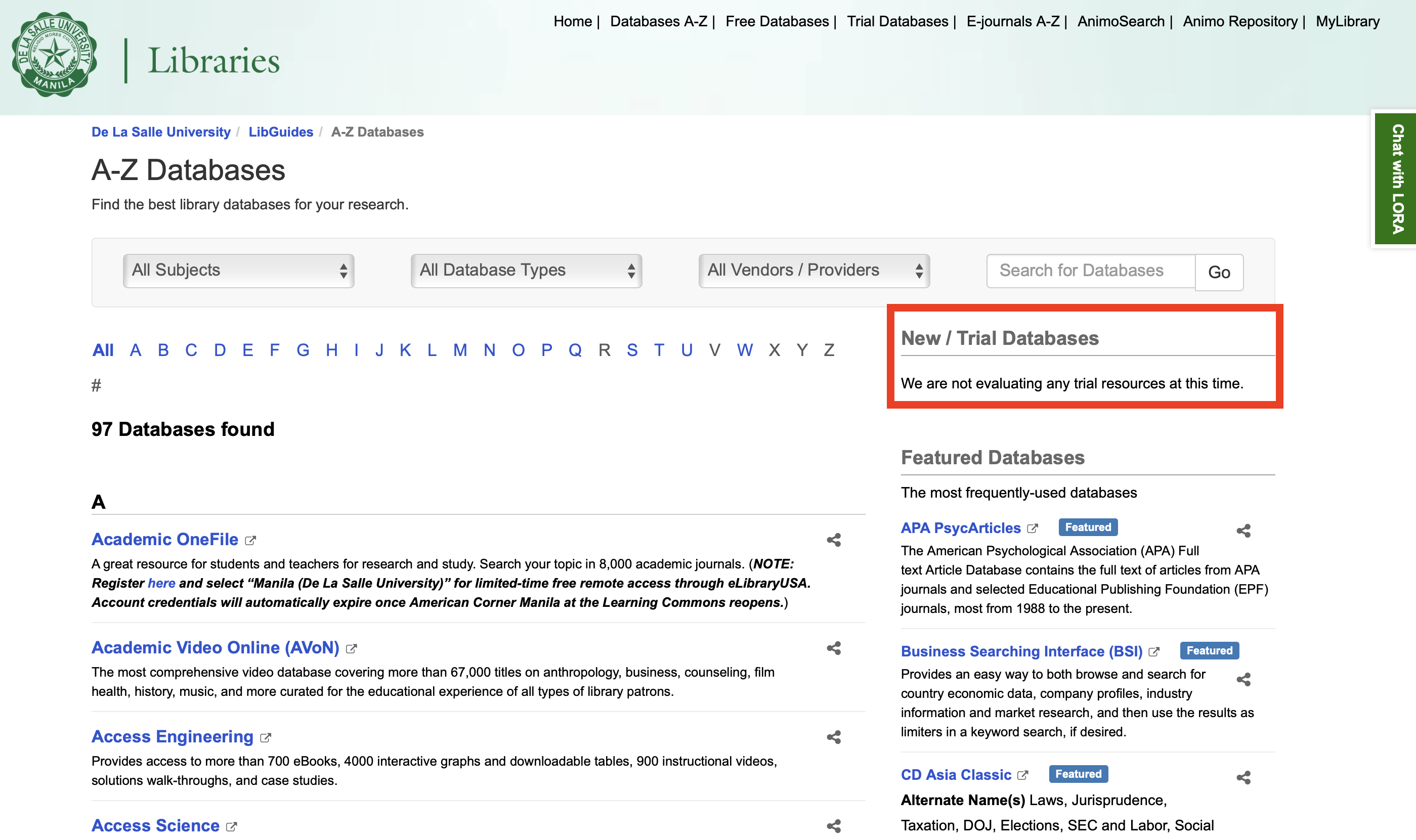Share the Access Science entry
The image size is (1416, 840).
[833, 826]
